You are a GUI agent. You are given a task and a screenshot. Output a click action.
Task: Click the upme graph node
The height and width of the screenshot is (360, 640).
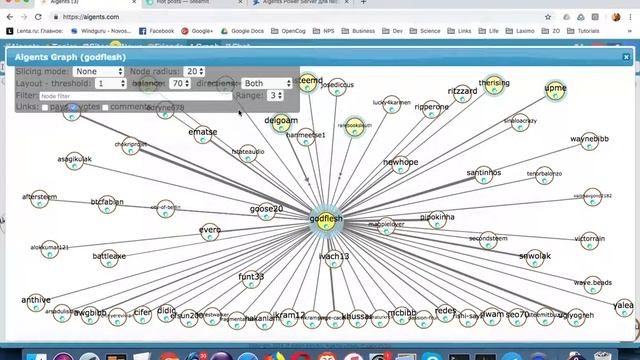click(x=555, y=91)
